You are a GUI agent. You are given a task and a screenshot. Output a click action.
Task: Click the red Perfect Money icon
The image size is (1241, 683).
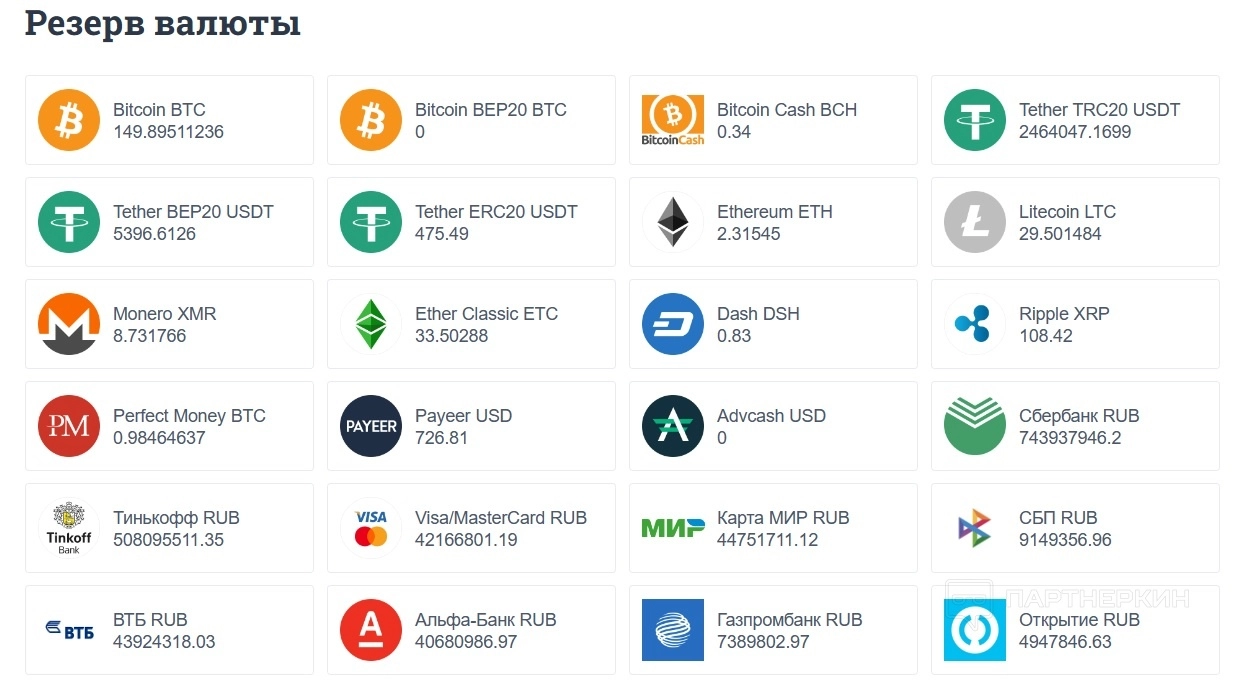69,426
